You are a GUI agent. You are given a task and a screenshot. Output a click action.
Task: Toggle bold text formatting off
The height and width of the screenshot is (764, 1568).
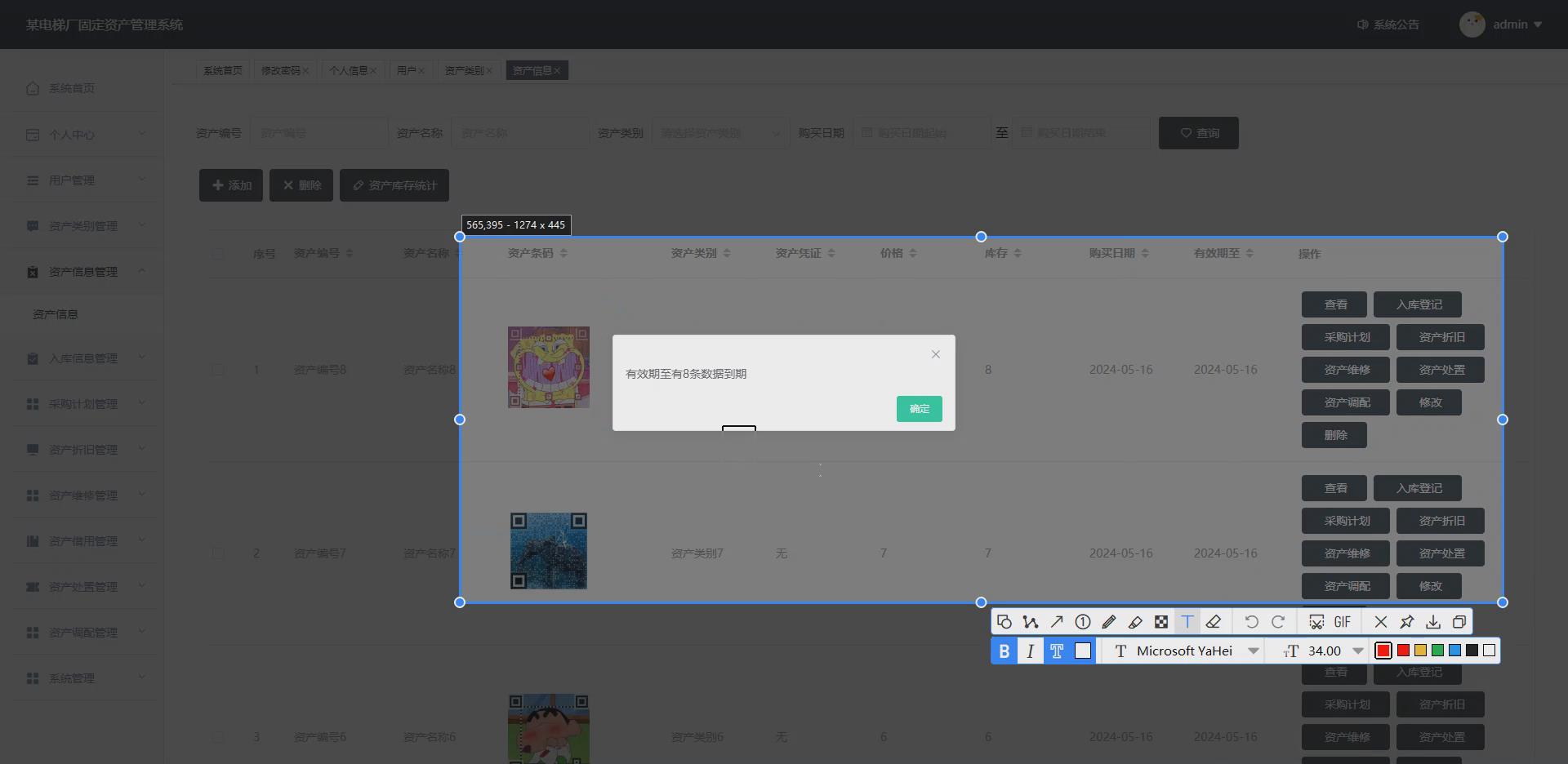coord(1004,651)
